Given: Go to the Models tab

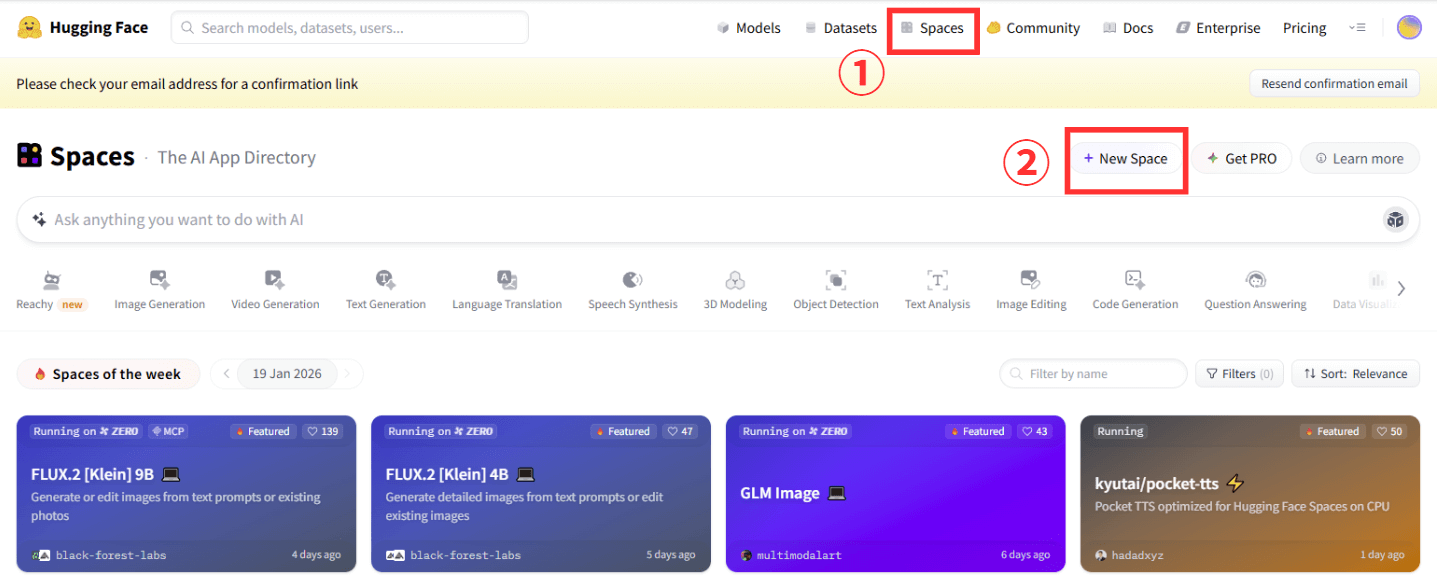Looking at the screenshot, I should pos(749,28).
